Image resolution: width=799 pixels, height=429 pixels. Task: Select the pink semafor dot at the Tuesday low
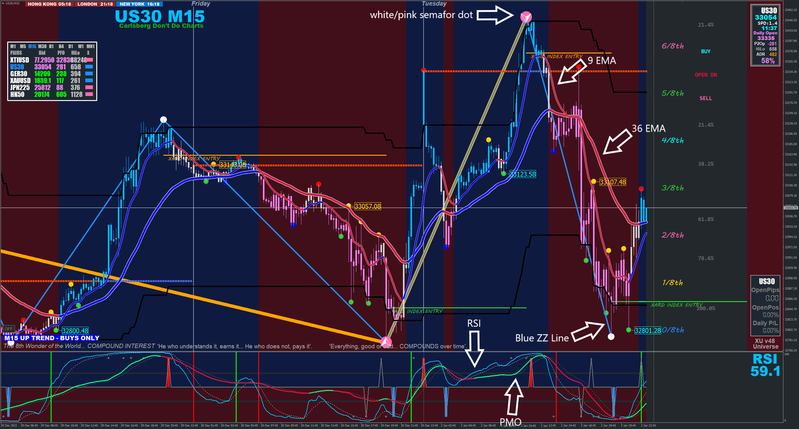pyautogui.click(x=387, y=341)
